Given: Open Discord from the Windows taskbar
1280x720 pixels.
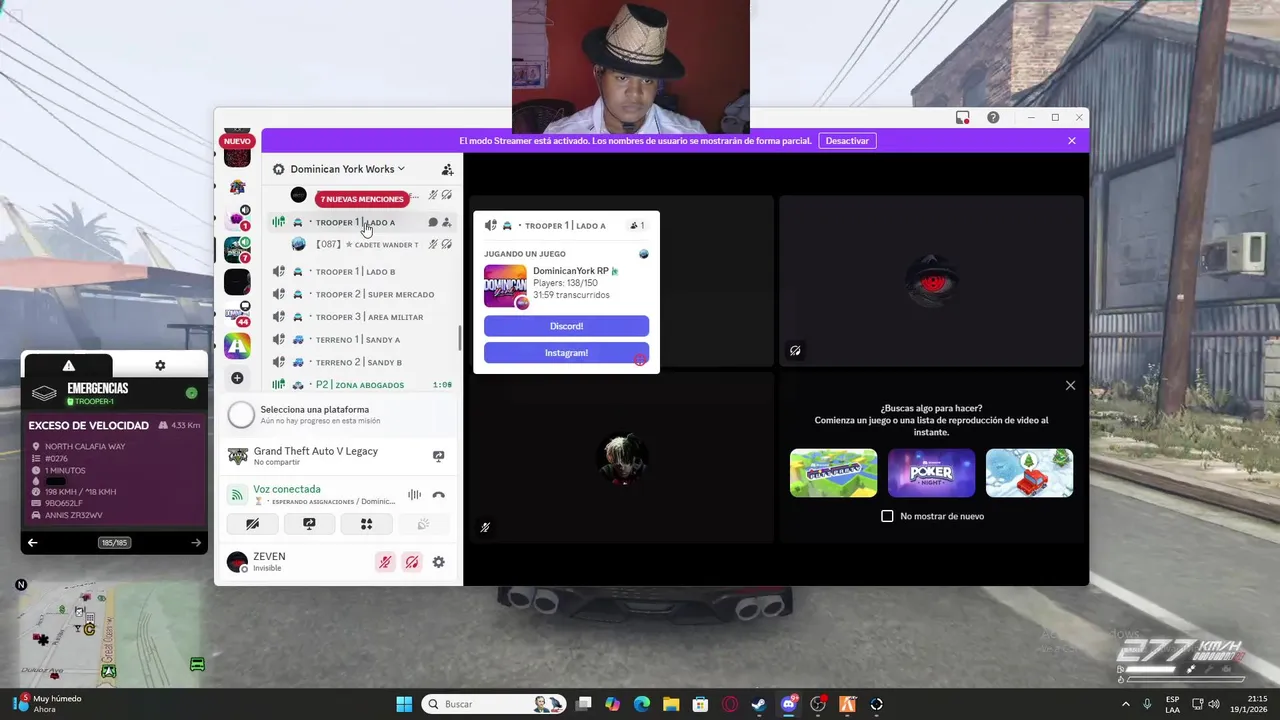Looking at the screenshot, I should point(789,704).
